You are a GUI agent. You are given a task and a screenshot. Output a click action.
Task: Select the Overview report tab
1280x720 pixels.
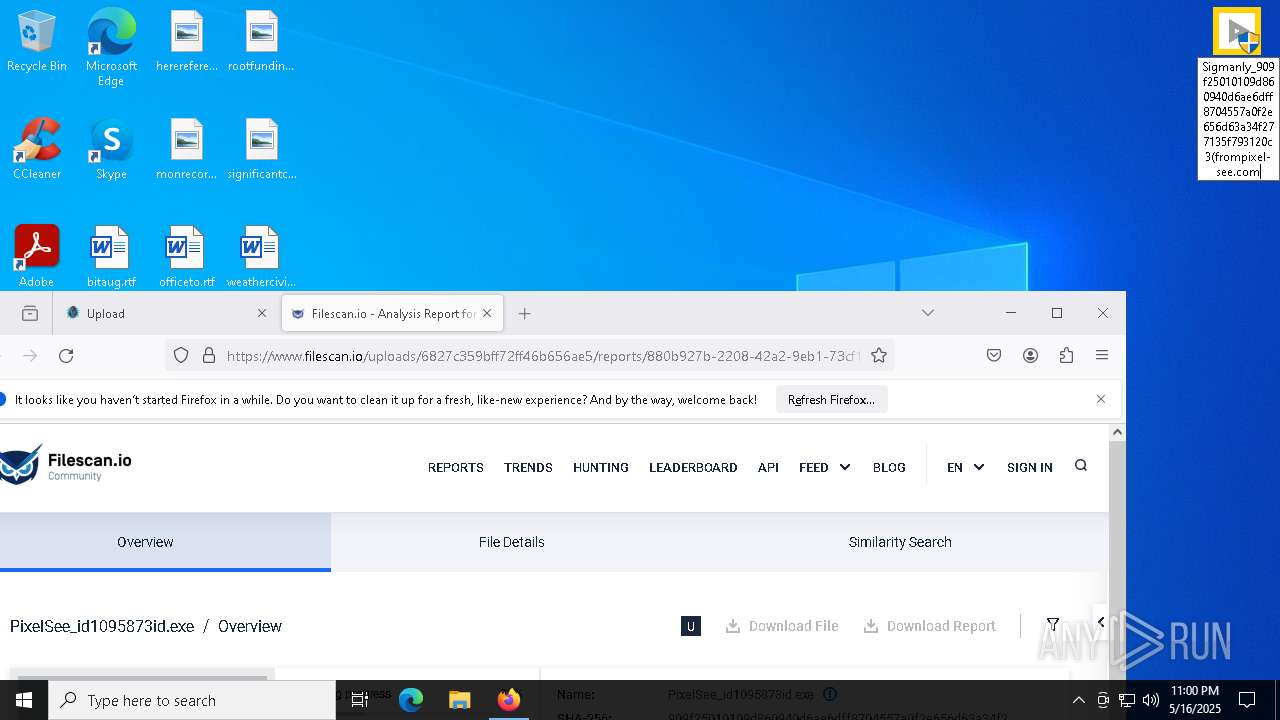click(145, 542)
